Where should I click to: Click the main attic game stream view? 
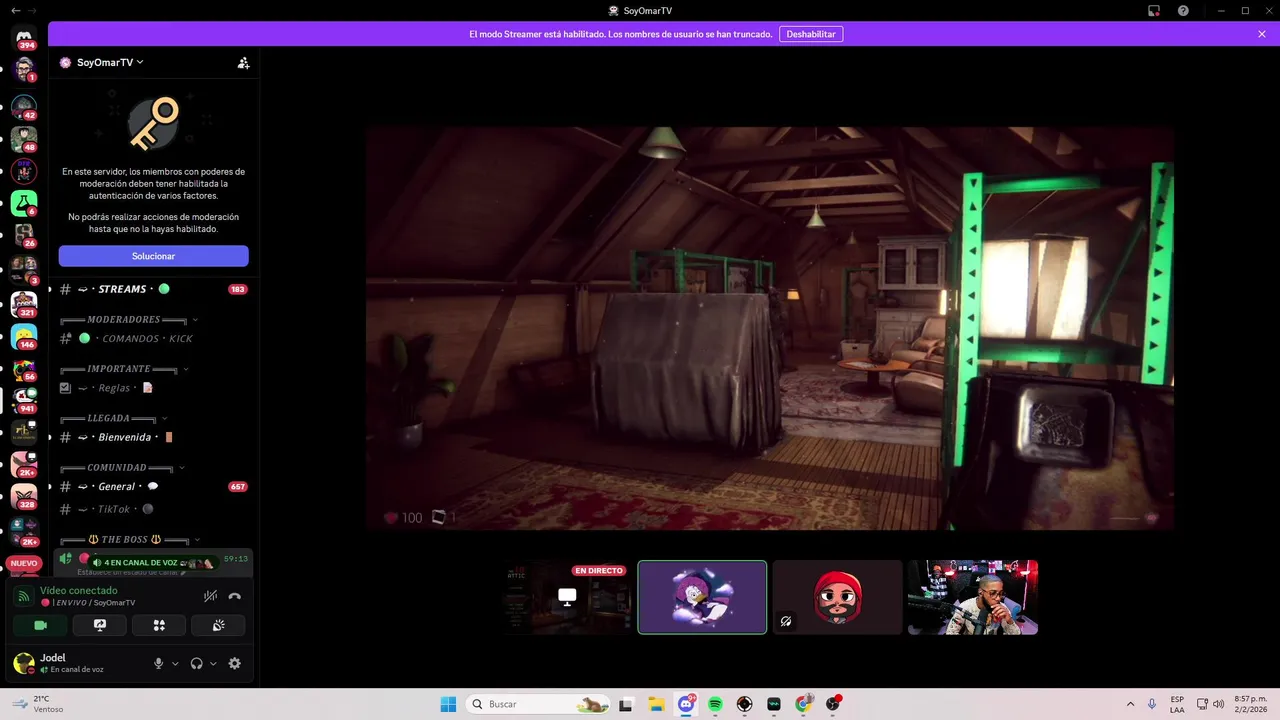[769, 328]
